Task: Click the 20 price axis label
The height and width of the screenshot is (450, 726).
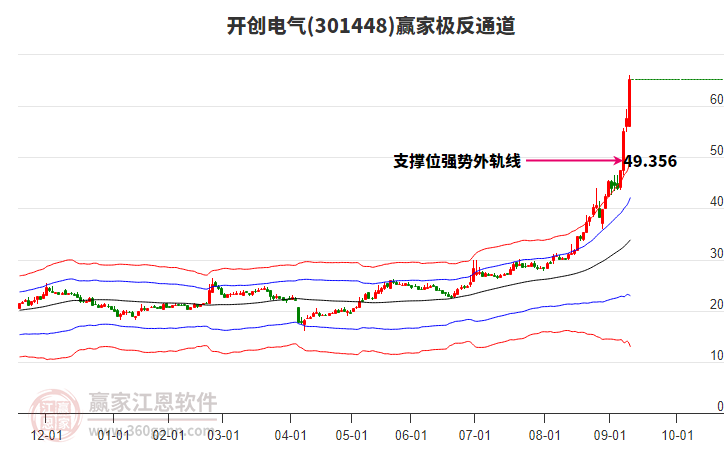Action: 716,304
